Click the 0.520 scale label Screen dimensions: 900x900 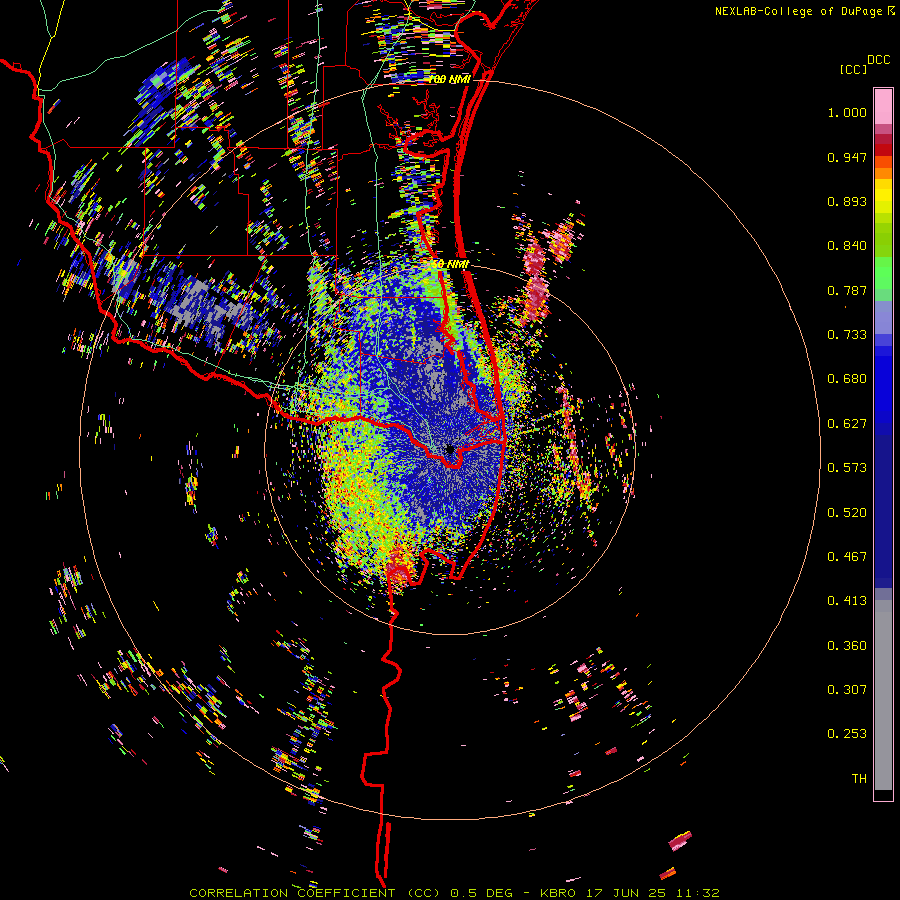pos(847,513)
